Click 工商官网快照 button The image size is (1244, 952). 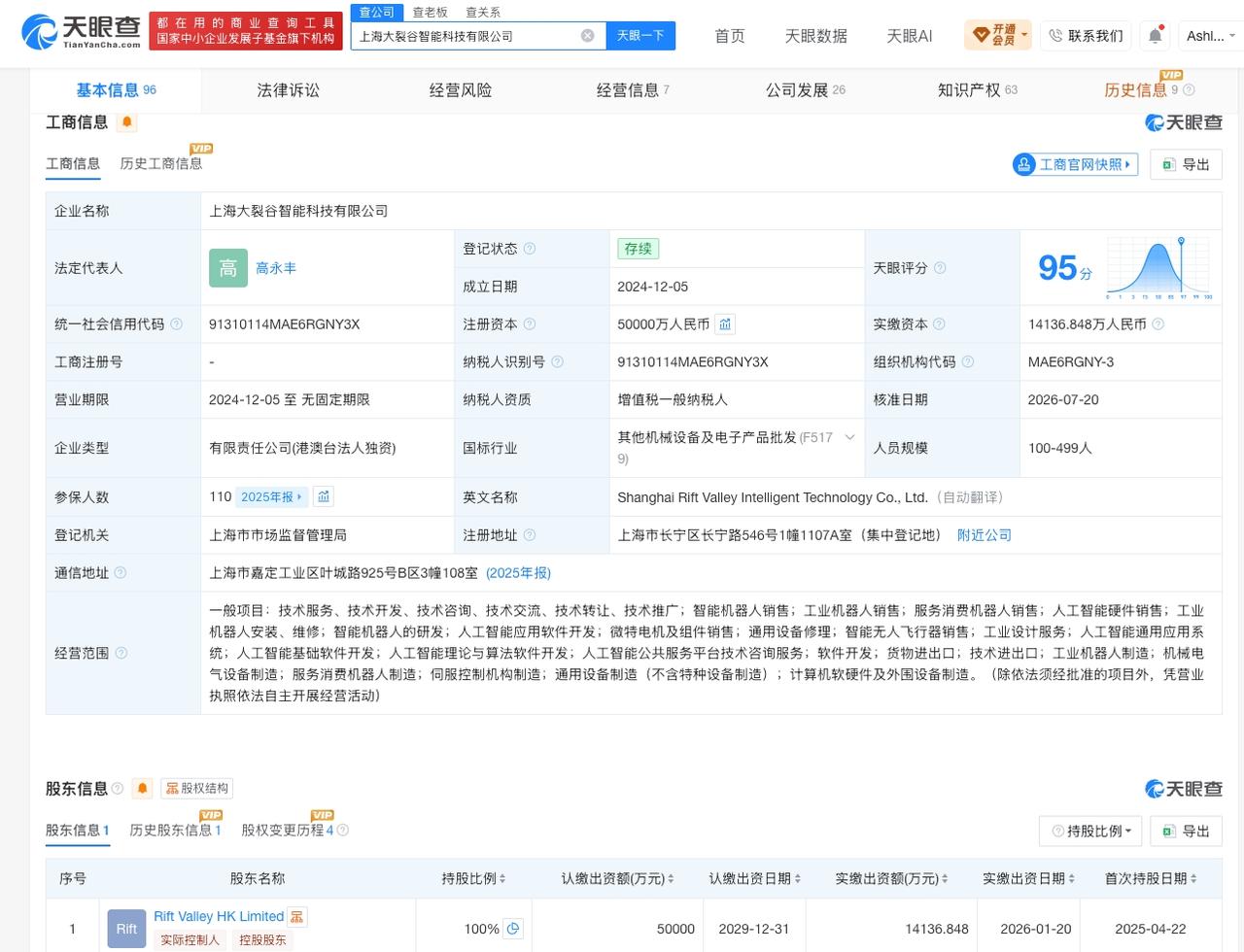(x=1075, y=164)
